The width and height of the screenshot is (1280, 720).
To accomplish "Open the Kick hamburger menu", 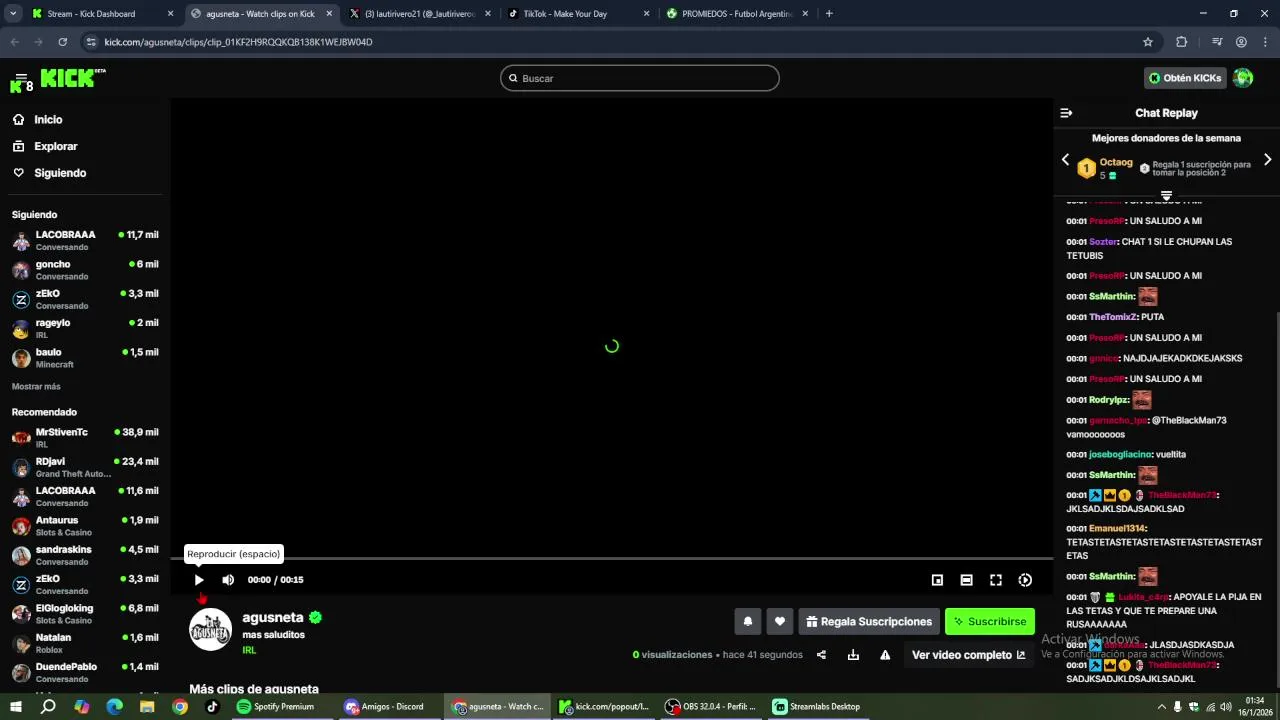I will click(x=20, y=79).
